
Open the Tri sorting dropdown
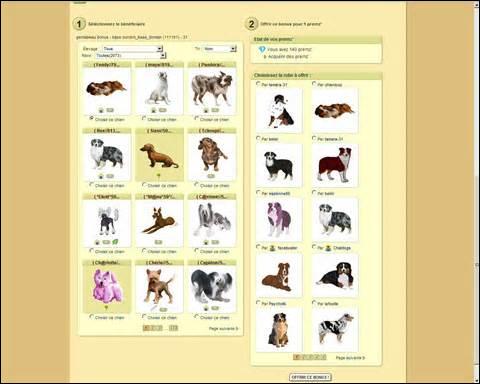tap(219, 49)
